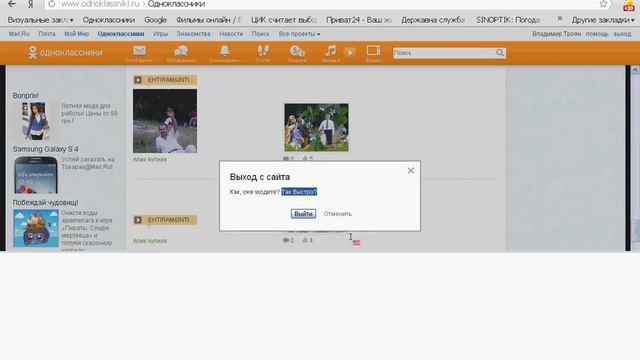640x360 pixels.
Task: Click the Yandex Я button
Action: click(31, 4)
